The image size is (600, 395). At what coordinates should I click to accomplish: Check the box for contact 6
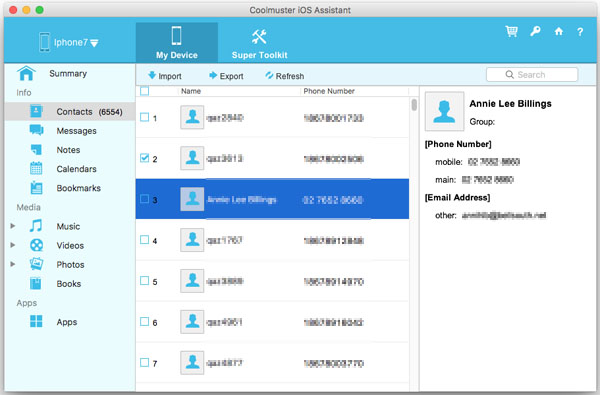pos(144,322)
